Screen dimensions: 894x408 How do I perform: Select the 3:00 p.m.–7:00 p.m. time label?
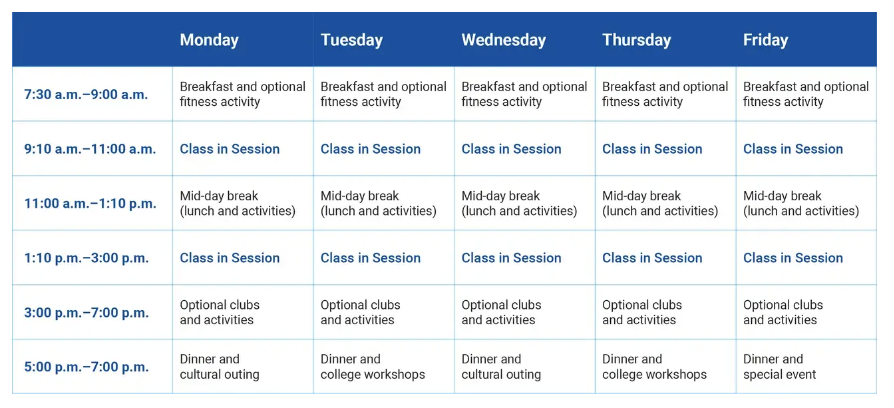click(86, 313)
